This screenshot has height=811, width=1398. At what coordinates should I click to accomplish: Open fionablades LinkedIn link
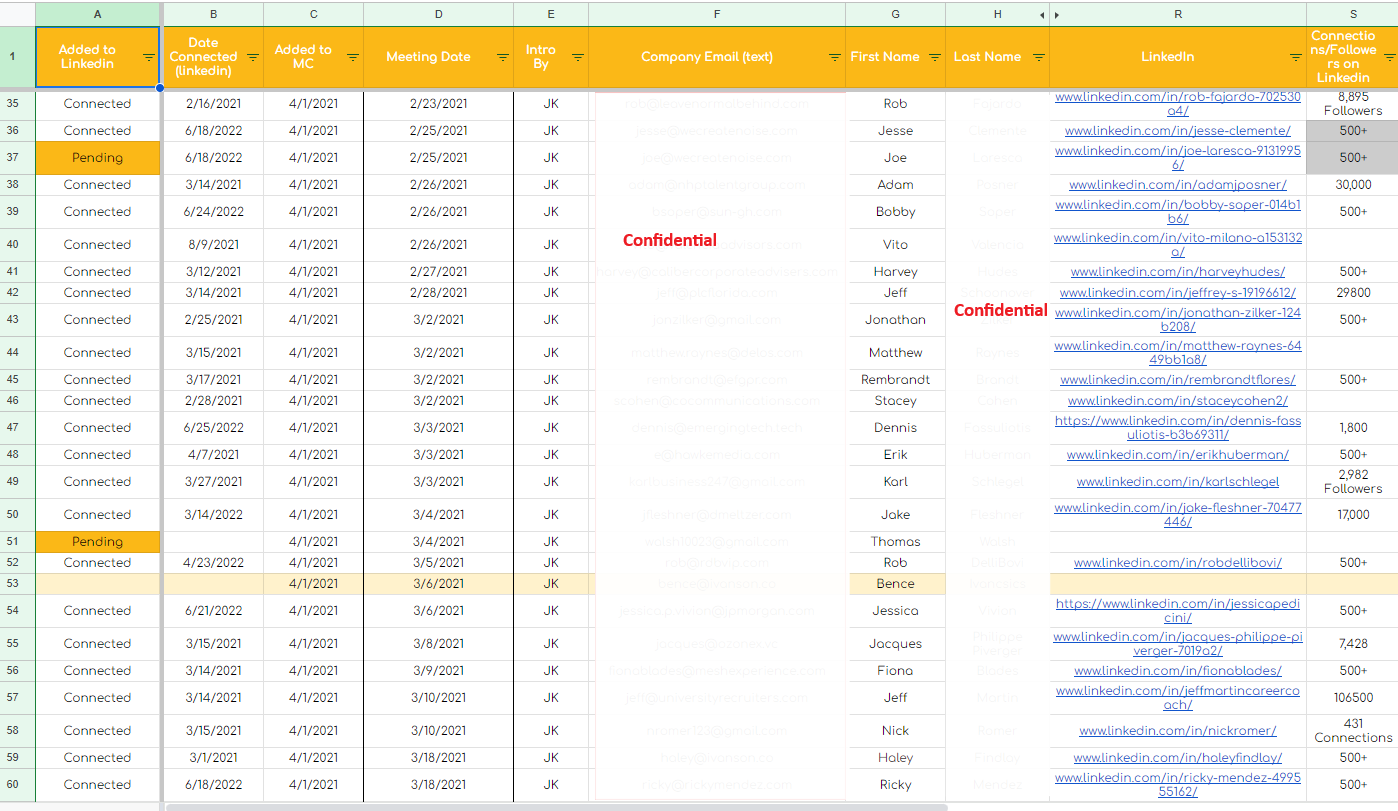pos(1178,671)
